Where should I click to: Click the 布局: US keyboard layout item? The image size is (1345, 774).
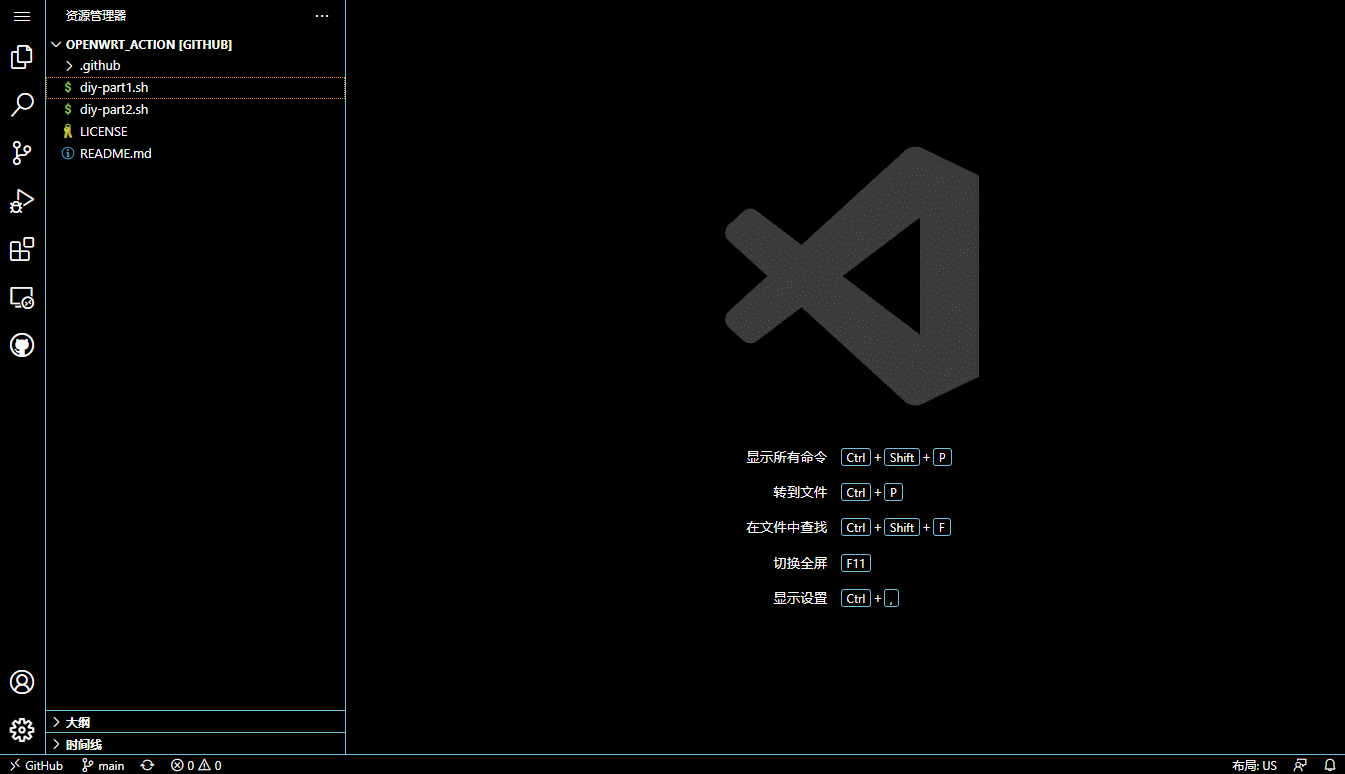(1254, 765)
